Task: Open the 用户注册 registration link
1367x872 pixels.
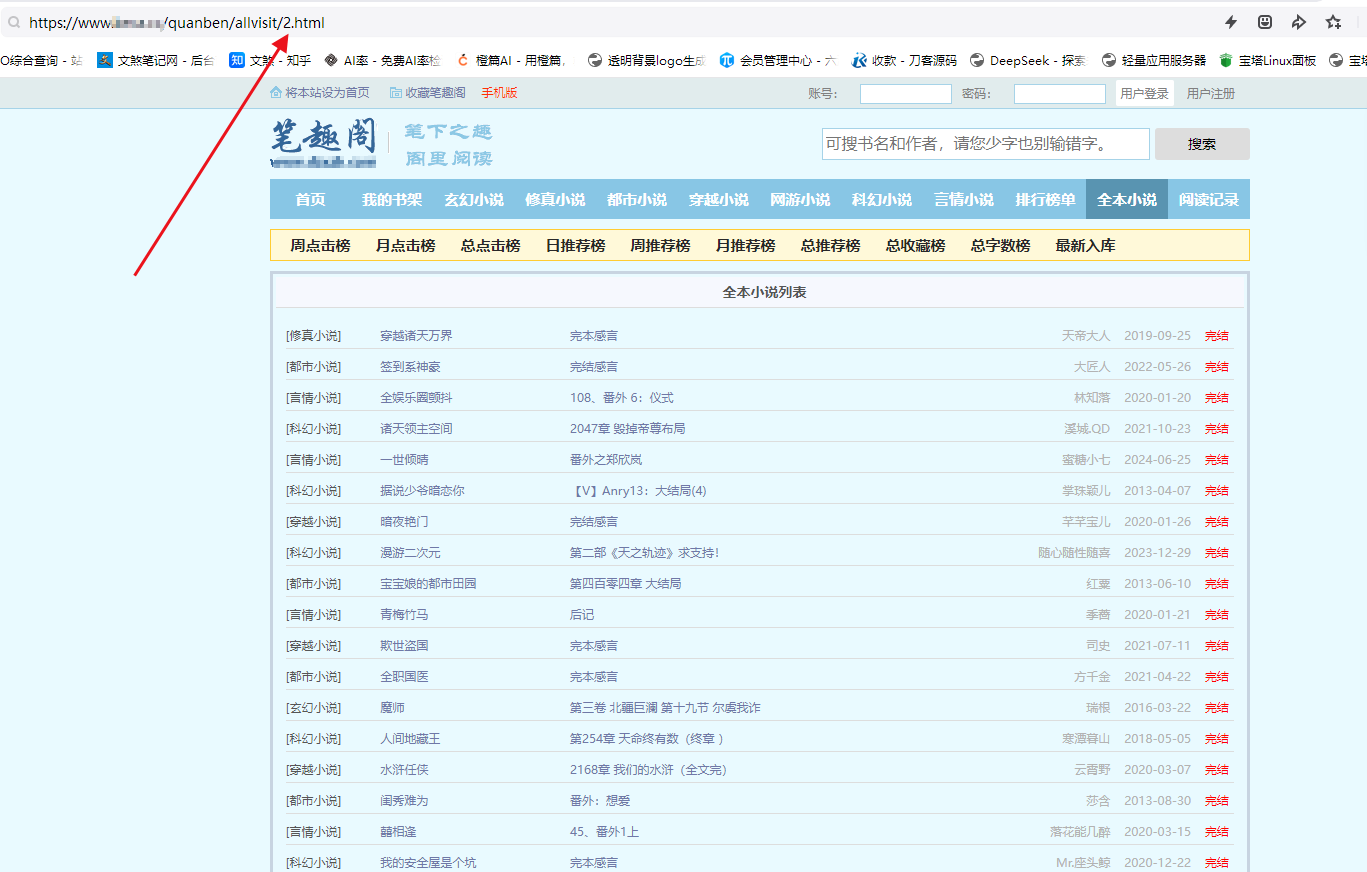Action: pyautogui.click(x=1211, y=93)
